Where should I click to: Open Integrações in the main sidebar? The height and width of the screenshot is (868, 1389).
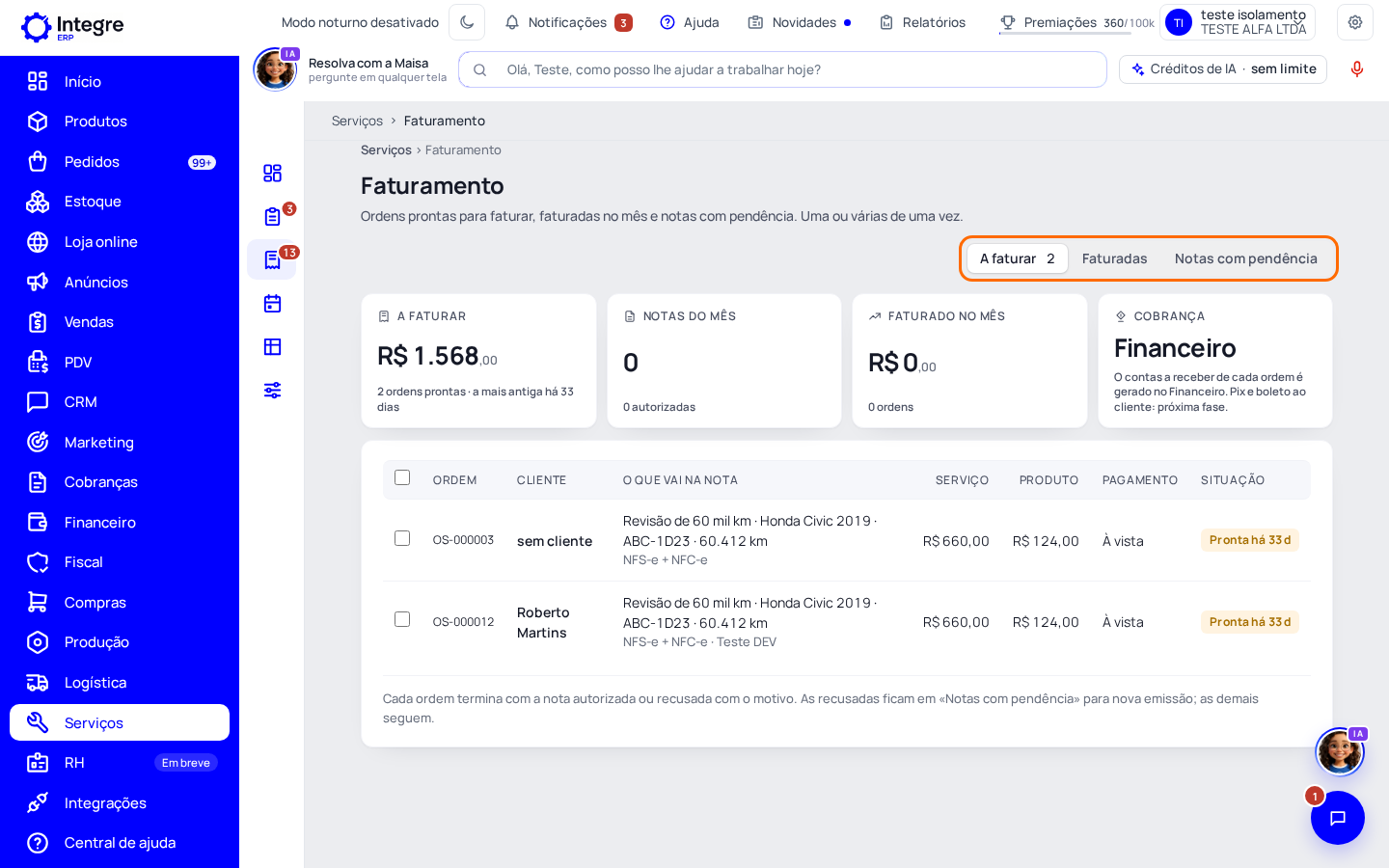click(x=120, y=803)
